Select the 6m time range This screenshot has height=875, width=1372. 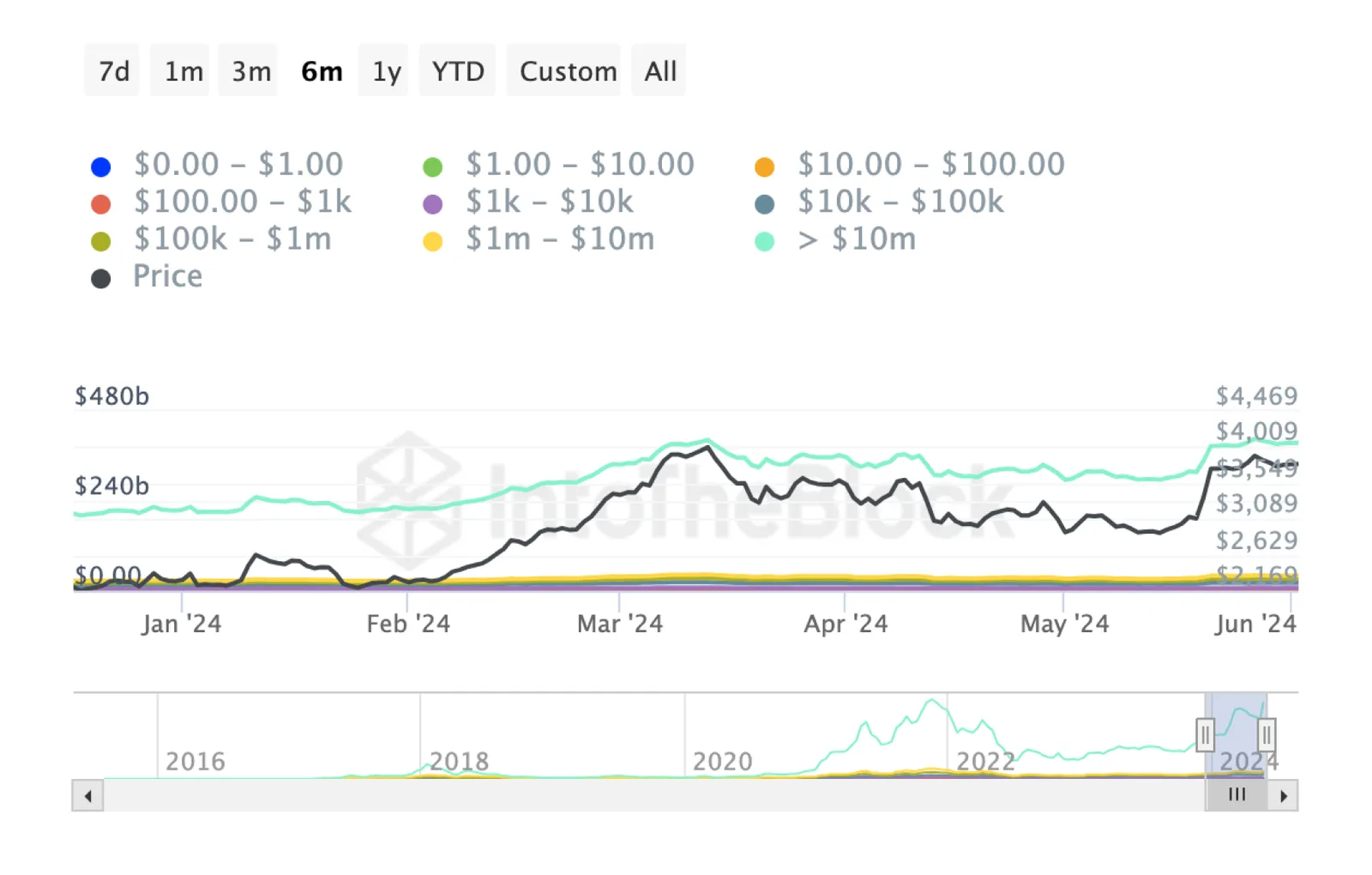pos(321,70)
